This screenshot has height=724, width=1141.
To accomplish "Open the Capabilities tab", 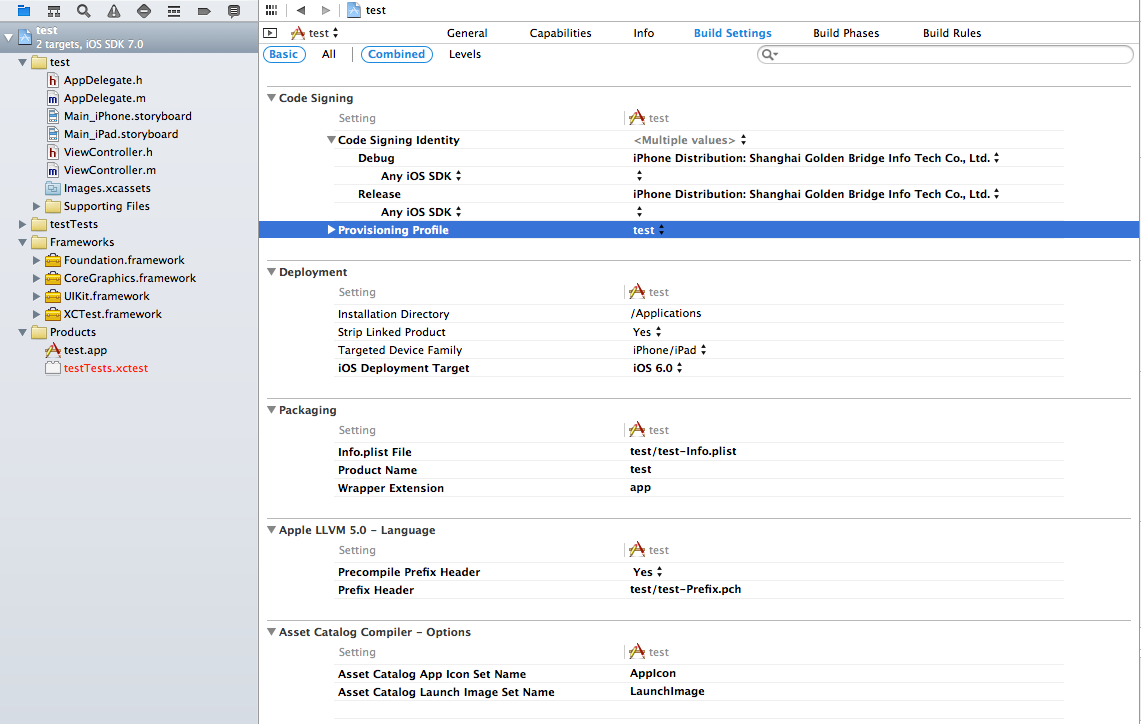I will 560,33.
